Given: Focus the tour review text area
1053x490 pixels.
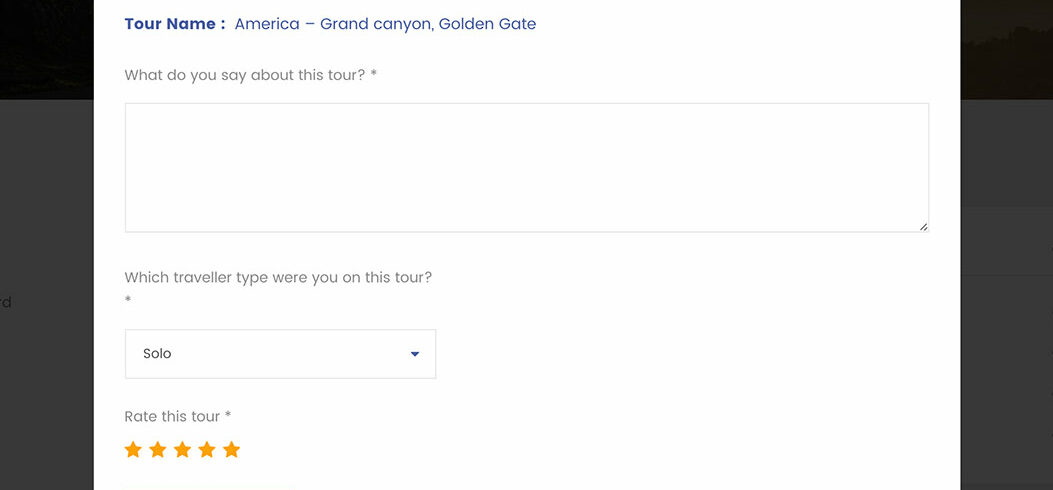Looking at the screenshot, I should coord(526,167).
